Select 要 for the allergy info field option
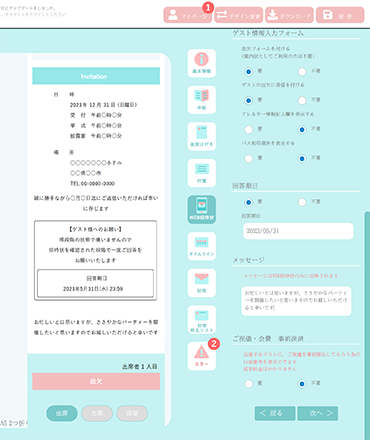Image resolution: width=370 pixels, height=440 pixels. [x=248, y=129]
